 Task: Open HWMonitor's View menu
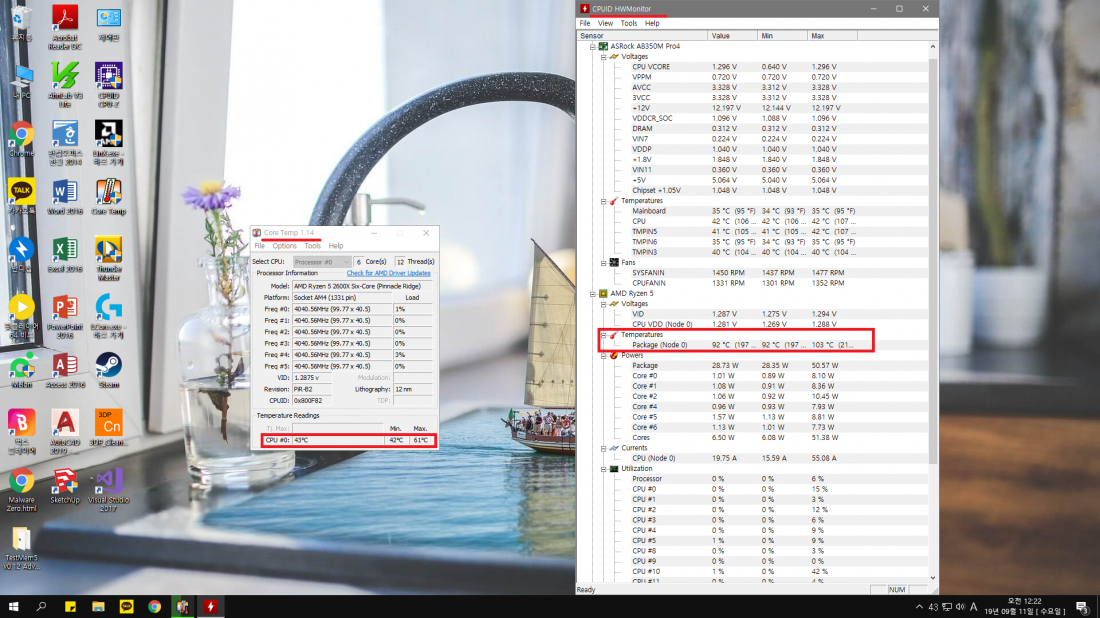tap(605, 23)
